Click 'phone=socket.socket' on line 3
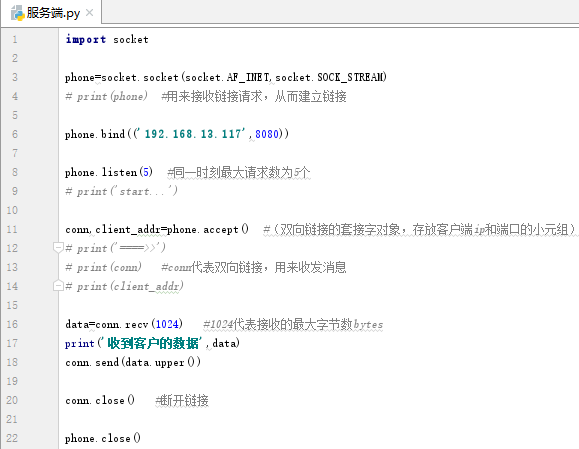This screenshot has height=449, width=579. click(122, 77)
